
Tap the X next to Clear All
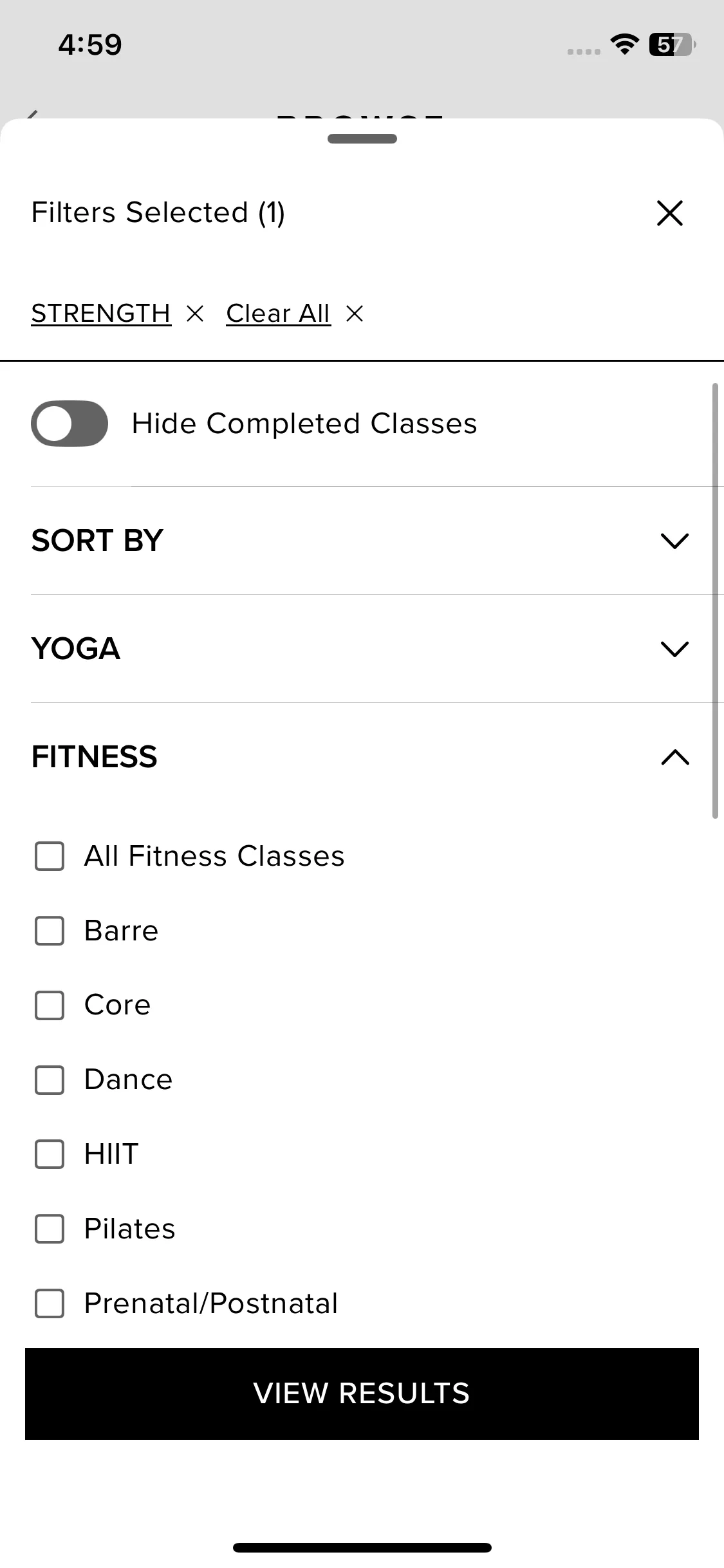click(x=355, y=313)
